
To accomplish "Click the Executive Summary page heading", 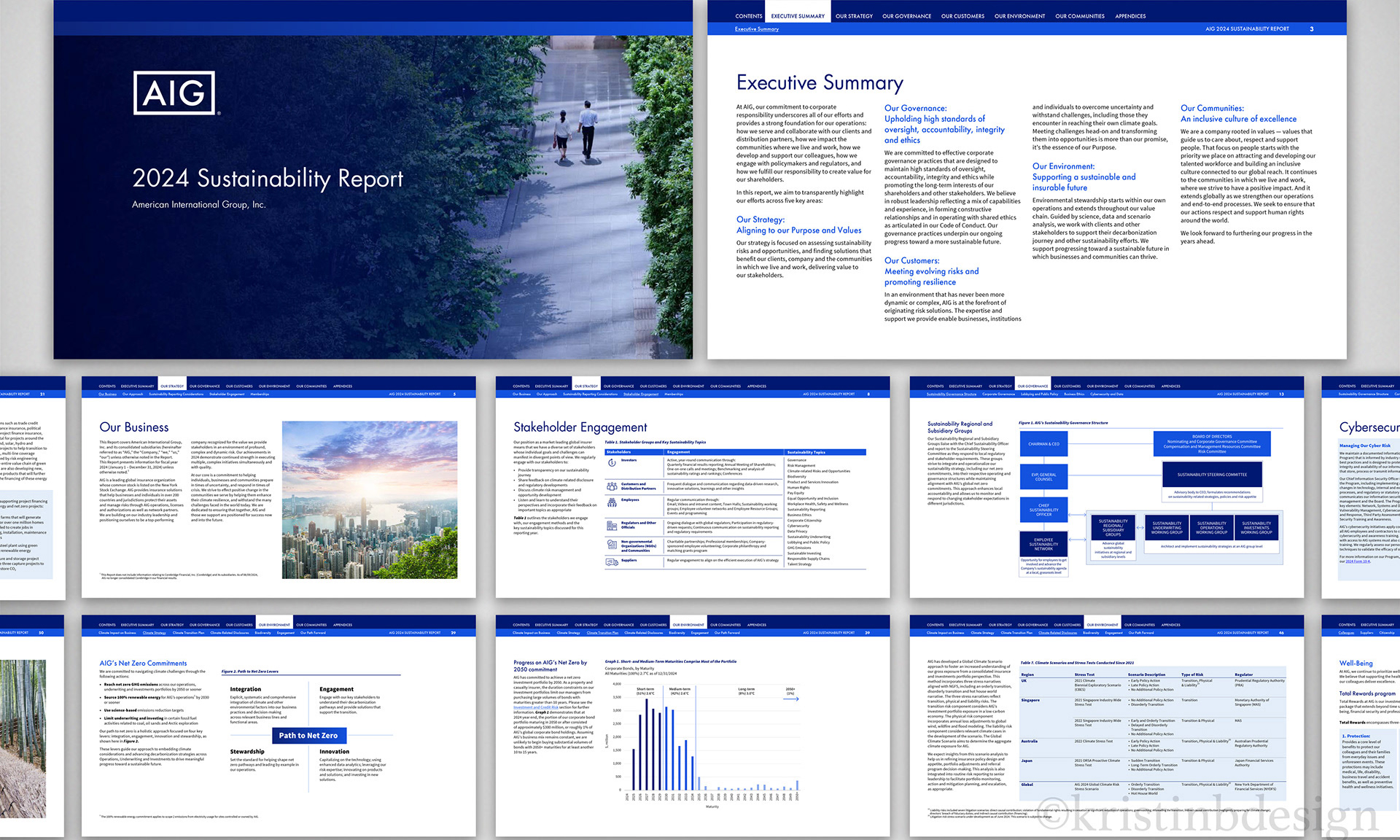I will pyautogui.click(x=820, y=82).
